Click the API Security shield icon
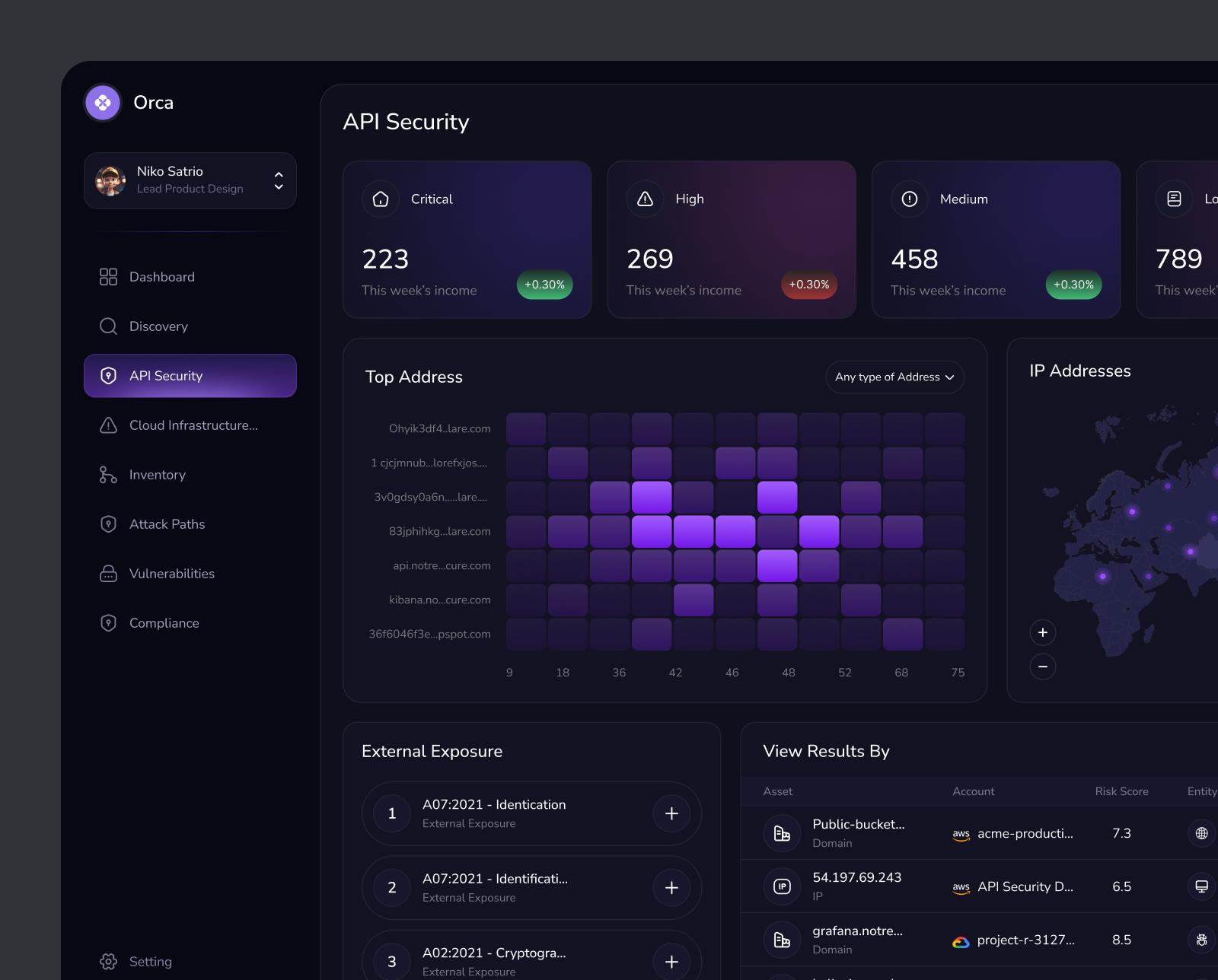The height and width of the screenshot is (980, 1218). (x=108, y=376)
